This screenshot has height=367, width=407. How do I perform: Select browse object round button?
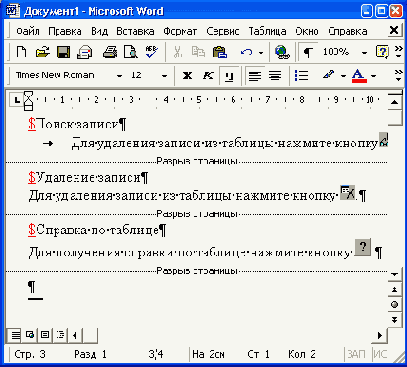pyautogui.click(x=395, y=305)
